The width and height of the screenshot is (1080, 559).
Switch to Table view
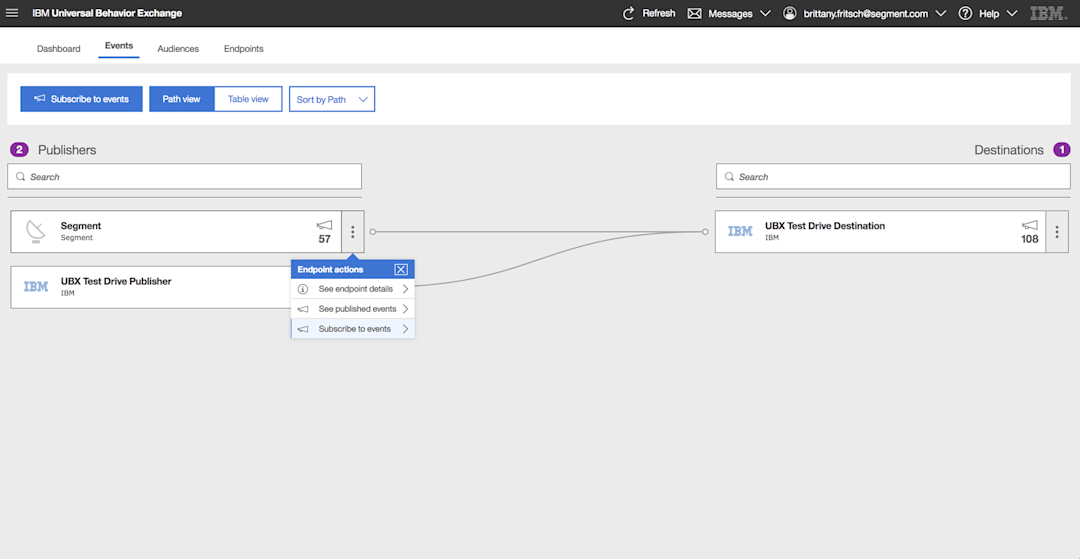(248, 99)
